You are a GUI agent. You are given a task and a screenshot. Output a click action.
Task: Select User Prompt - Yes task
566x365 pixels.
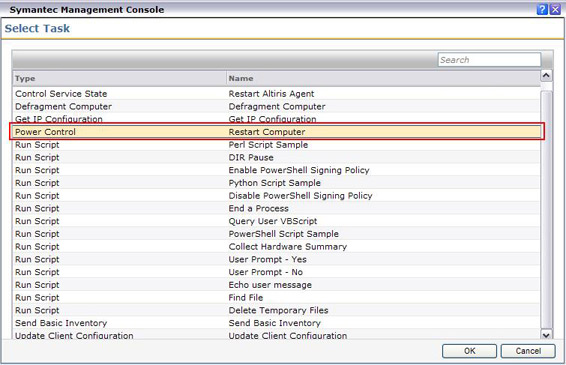point(267,259)
